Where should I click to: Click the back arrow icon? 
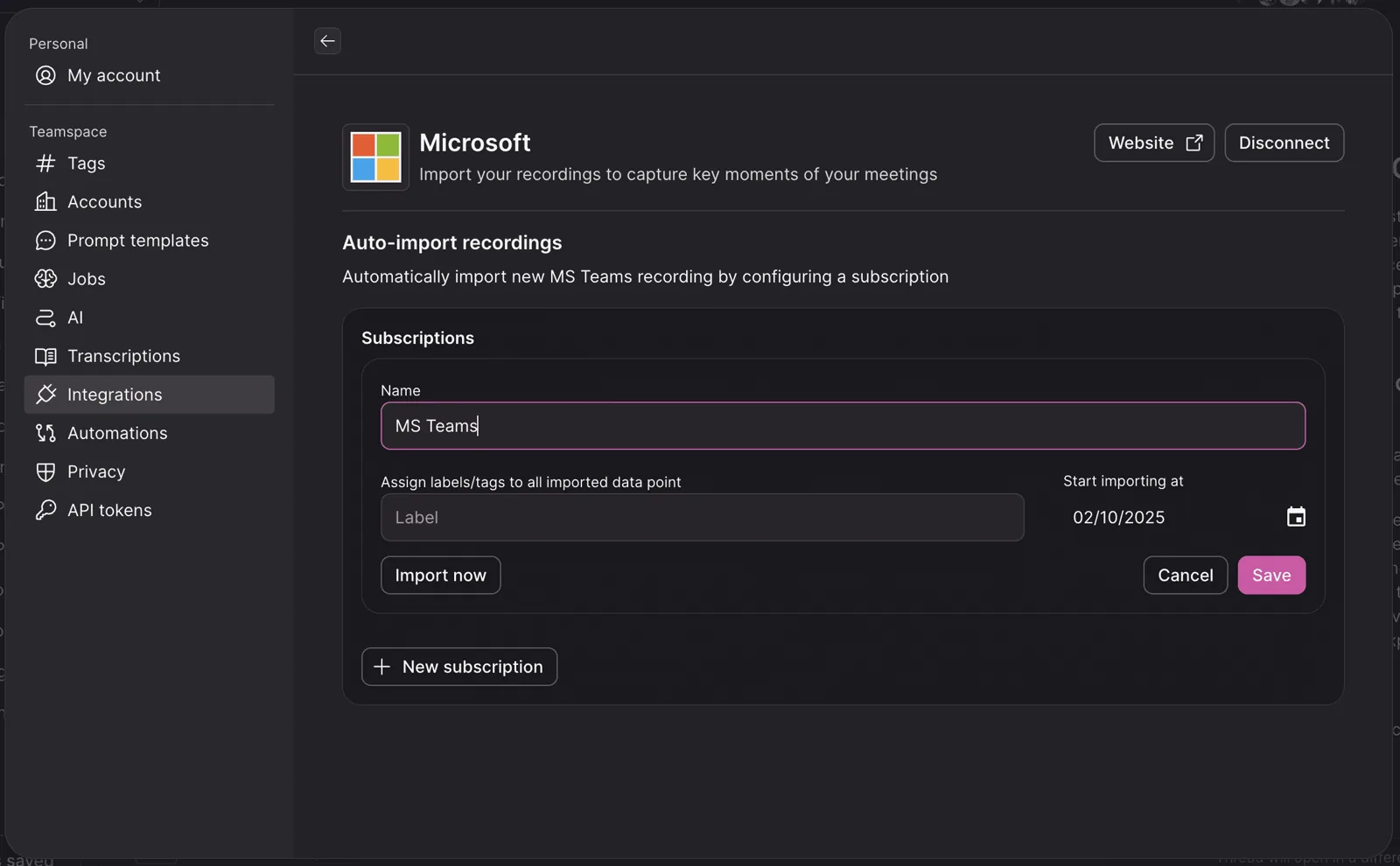click(327, 41)
